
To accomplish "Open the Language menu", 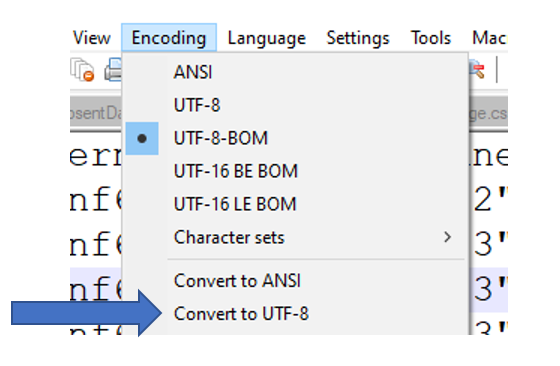I will click(x=267, y=38).
